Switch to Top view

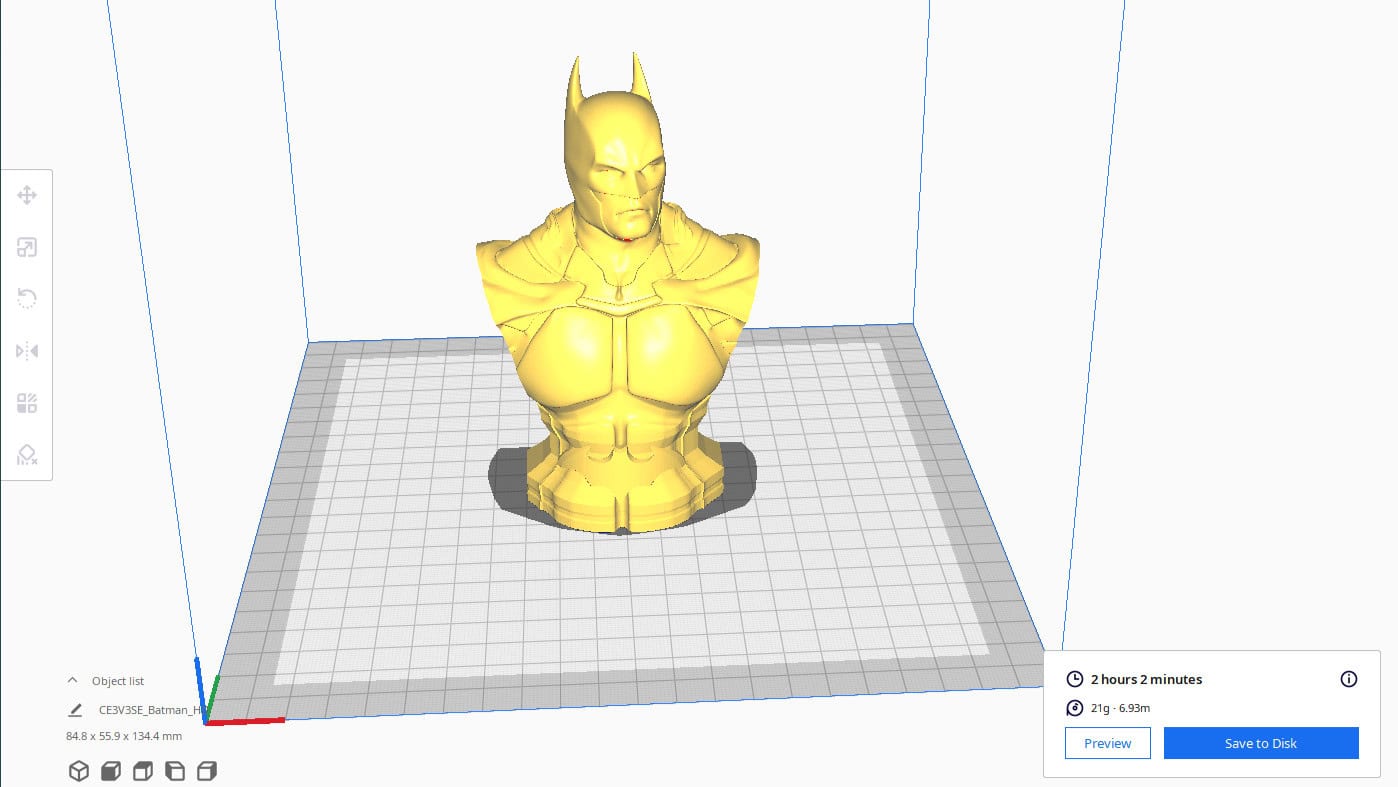143,771
